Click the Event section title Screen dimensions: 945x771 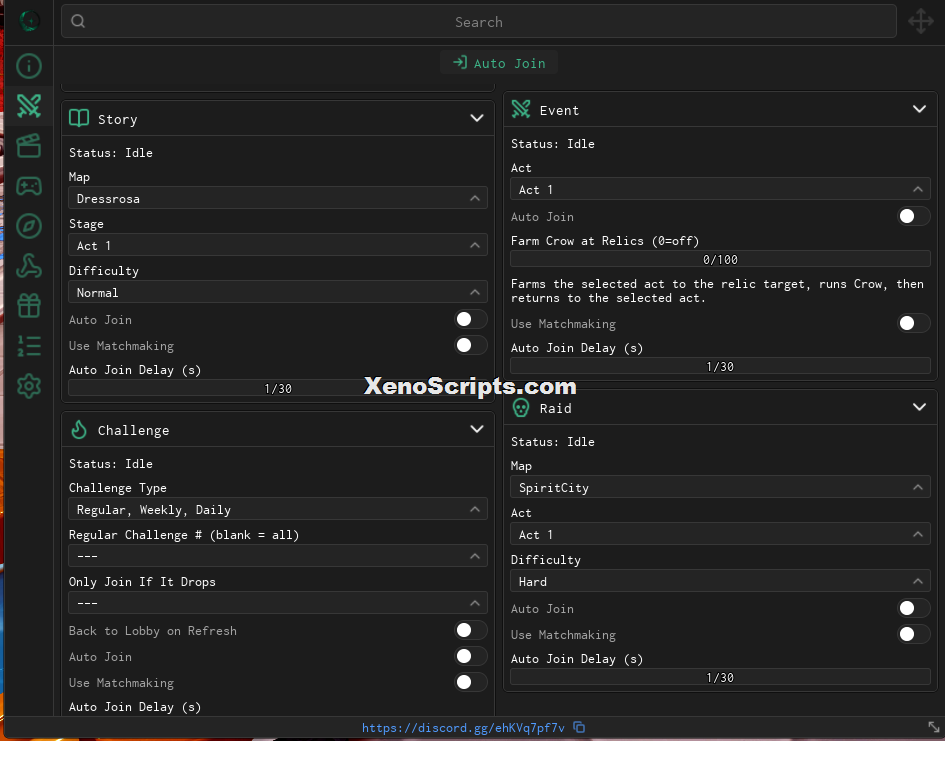(559, 110)
